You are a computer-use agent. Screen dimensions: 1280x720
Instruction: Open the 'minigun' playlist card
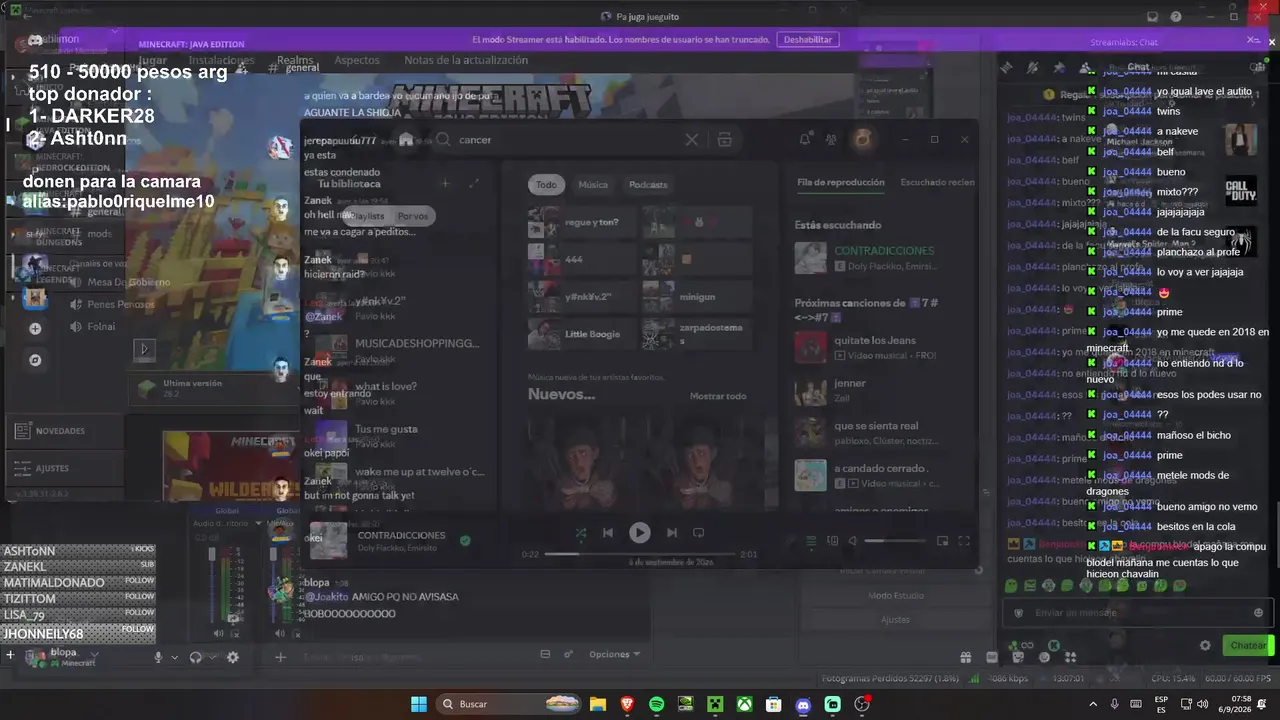click(697, 297)
